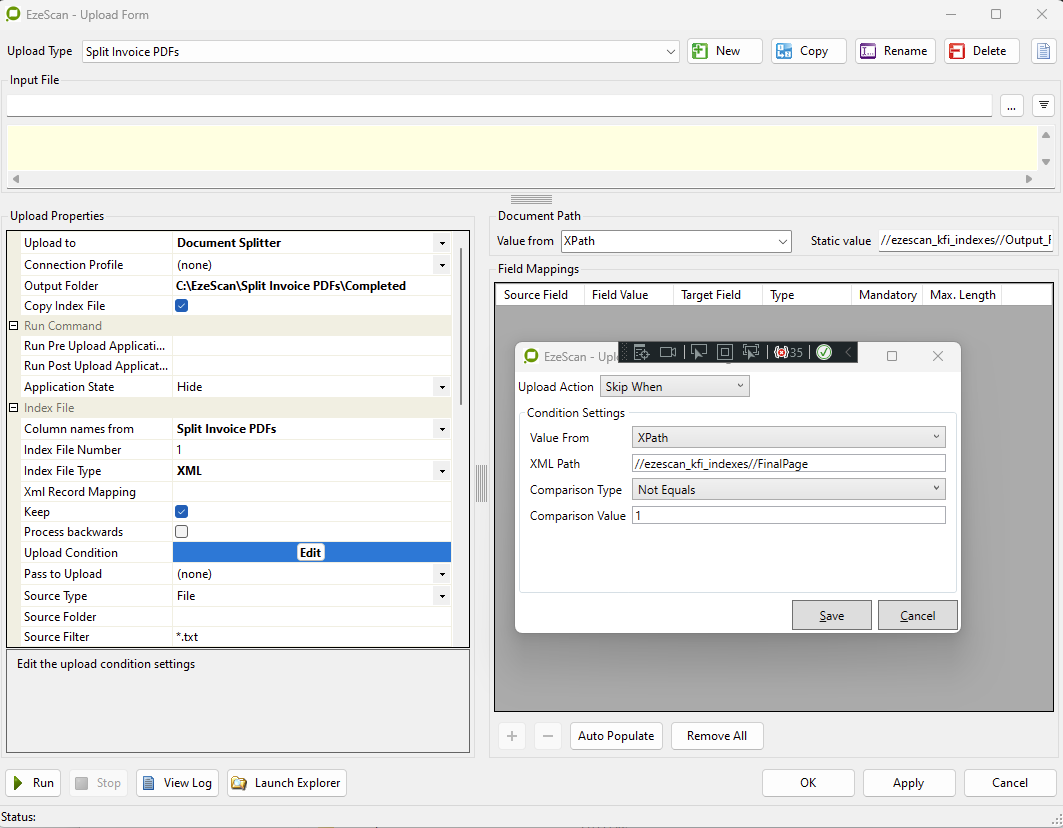1063x828 pixels.
Task: Delete the Split Invoice PDFs upload type
Action: pos(981,51)
